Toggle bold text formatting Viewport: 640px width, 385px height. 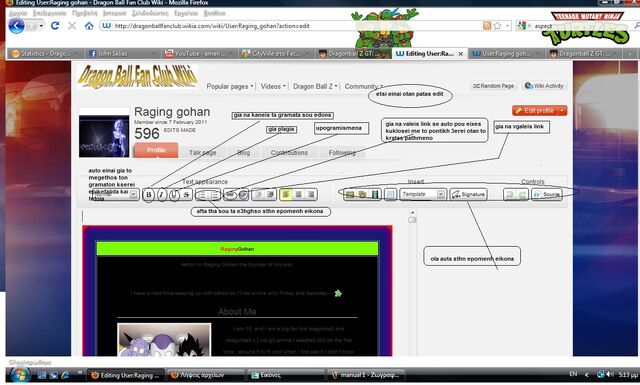149,195
